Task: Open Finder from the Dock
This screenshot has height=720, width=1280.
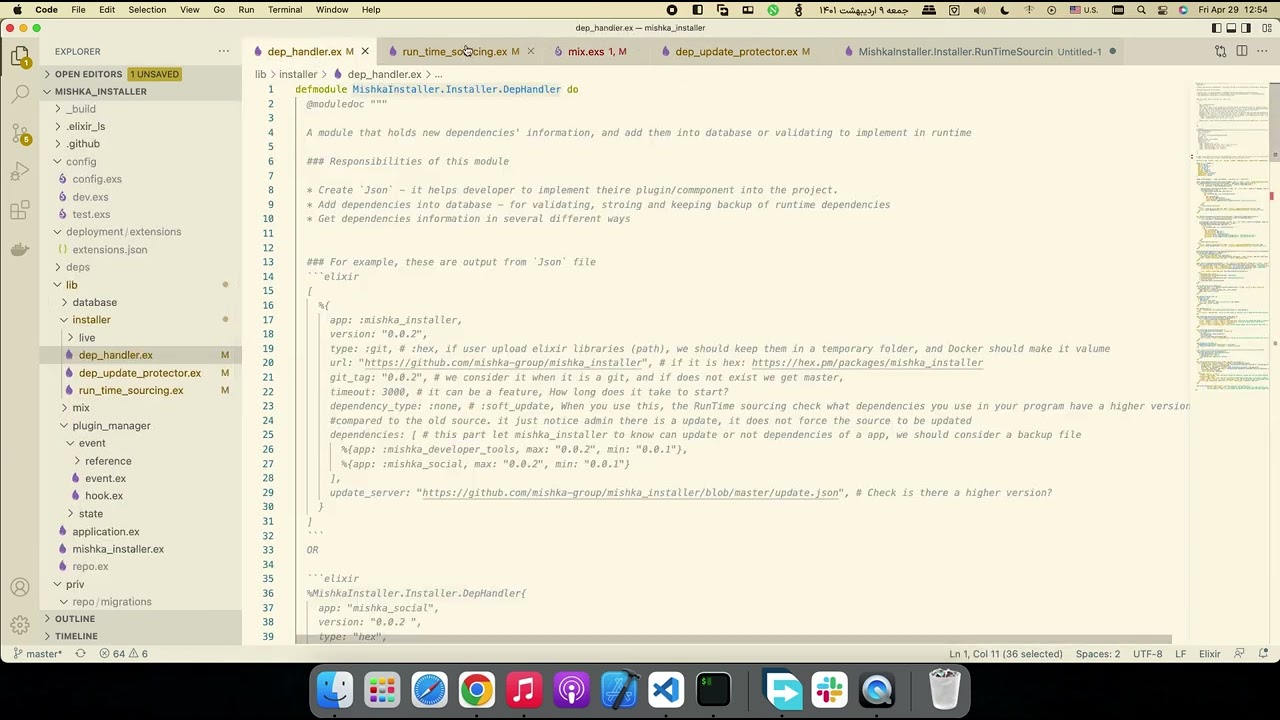Action: [x=335, y=690]
